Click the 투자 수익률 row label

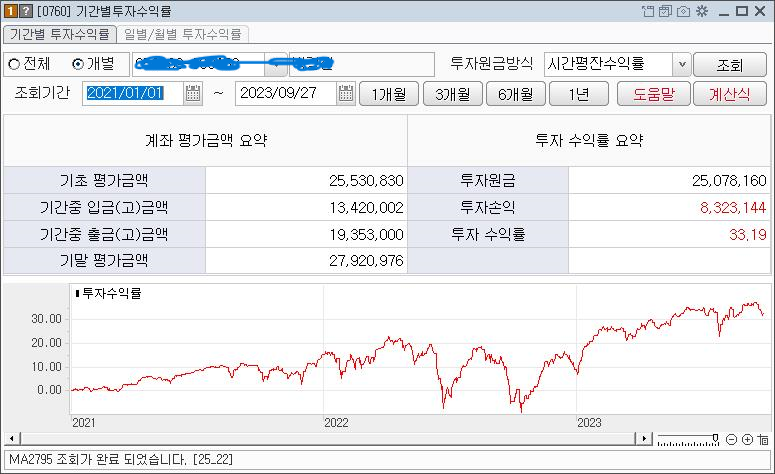pos(488,235)
